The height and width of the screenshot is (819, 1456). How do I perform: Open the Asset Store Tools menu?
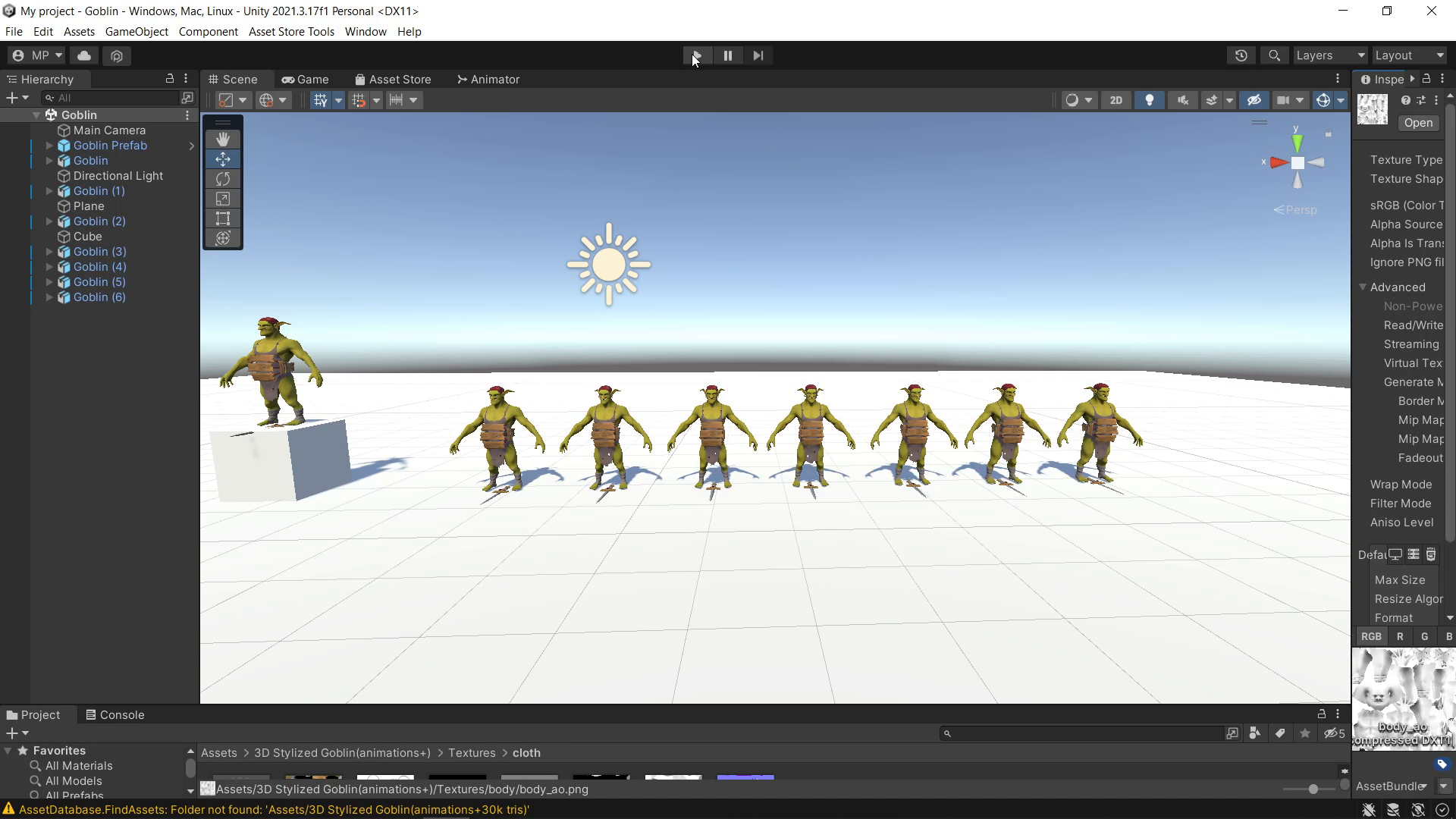pos(291,32)
